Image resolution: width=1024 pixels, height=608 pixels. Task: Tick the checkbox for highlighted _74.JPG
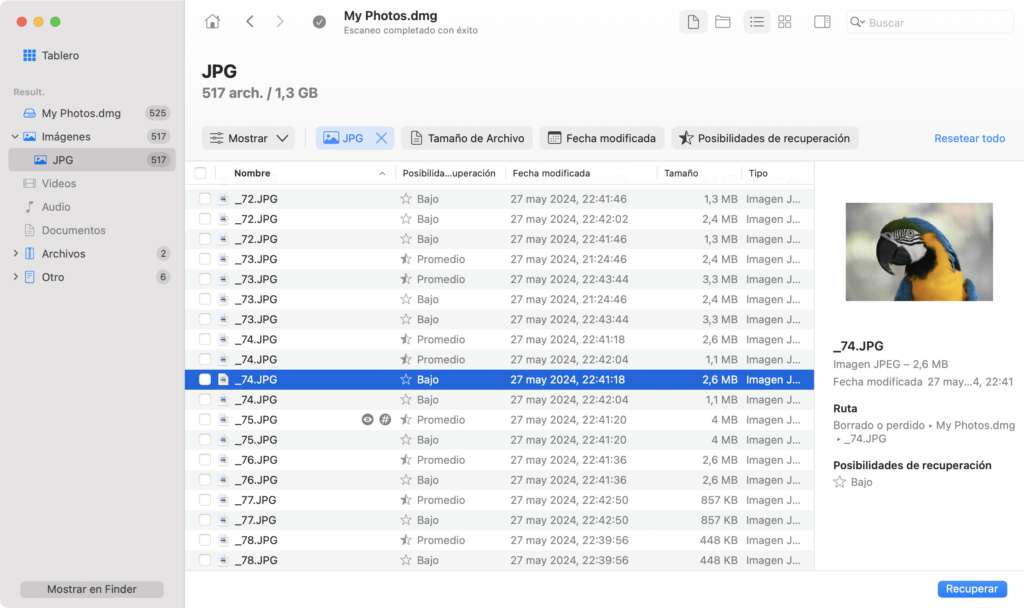click(205, 380)
